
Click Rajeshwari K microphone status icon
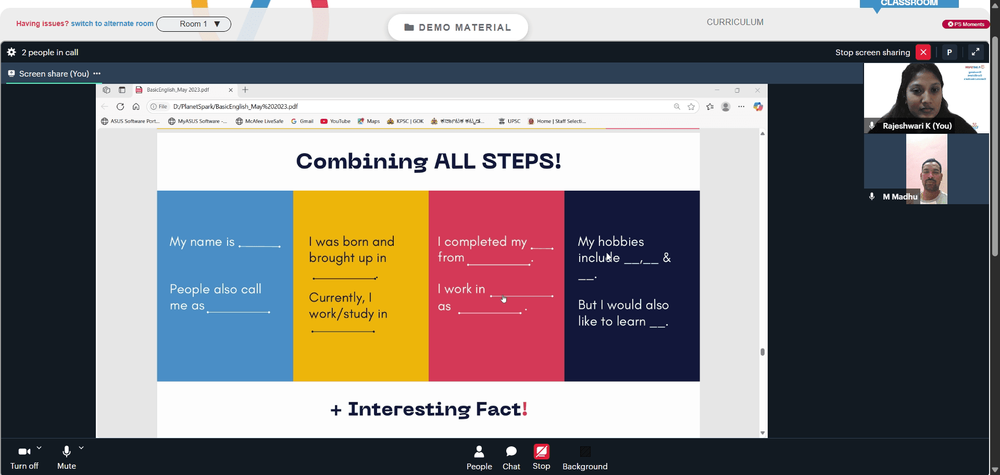[x=872, y=126]
